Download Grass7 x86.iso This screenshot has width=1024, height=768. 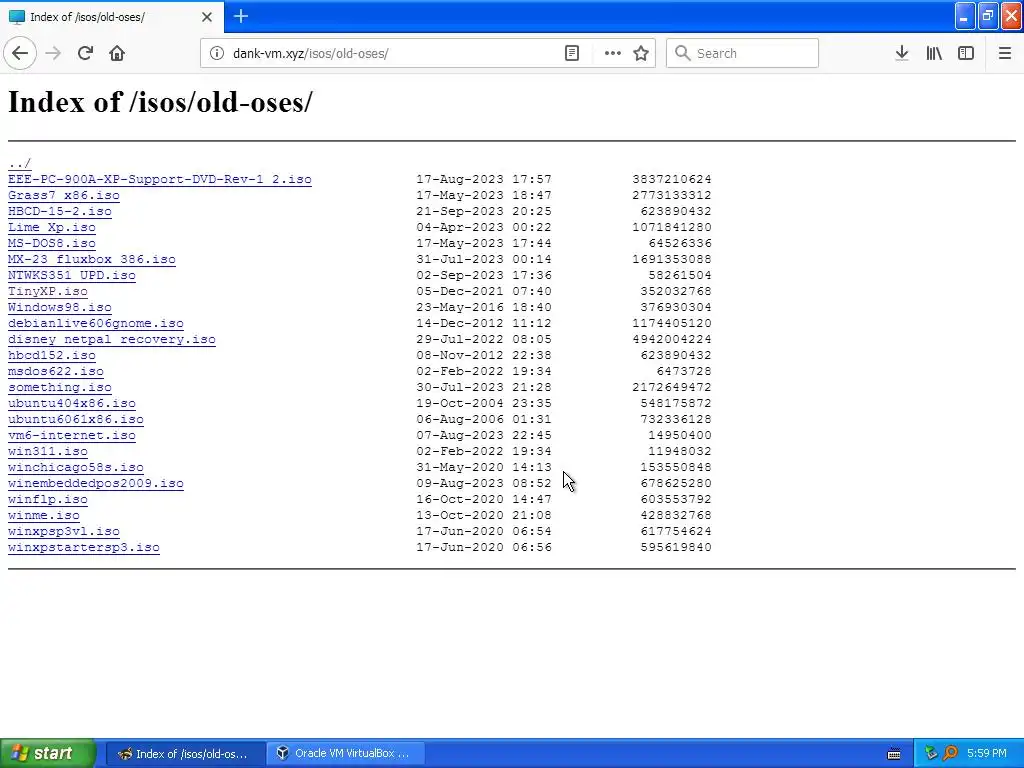click(64, 195)
